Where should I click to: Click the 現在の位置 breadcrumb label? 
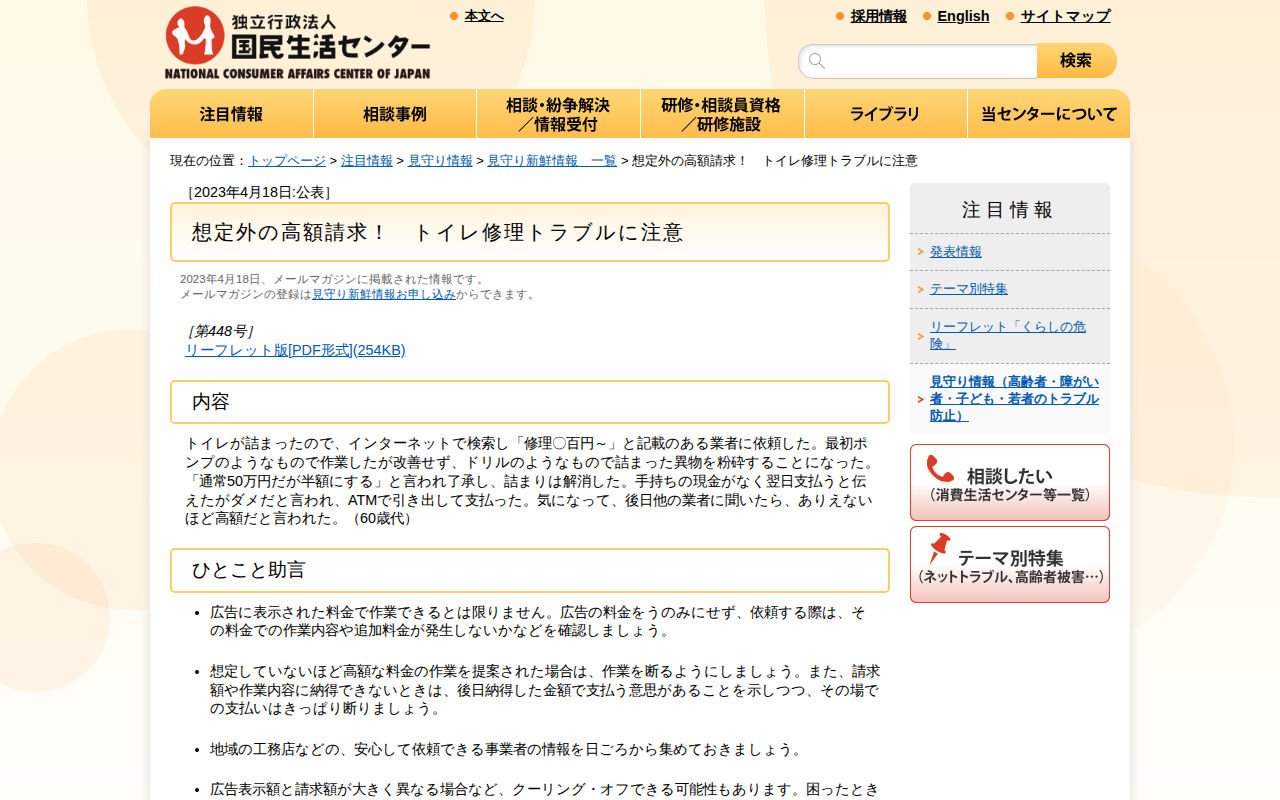[x=209, y=161]
